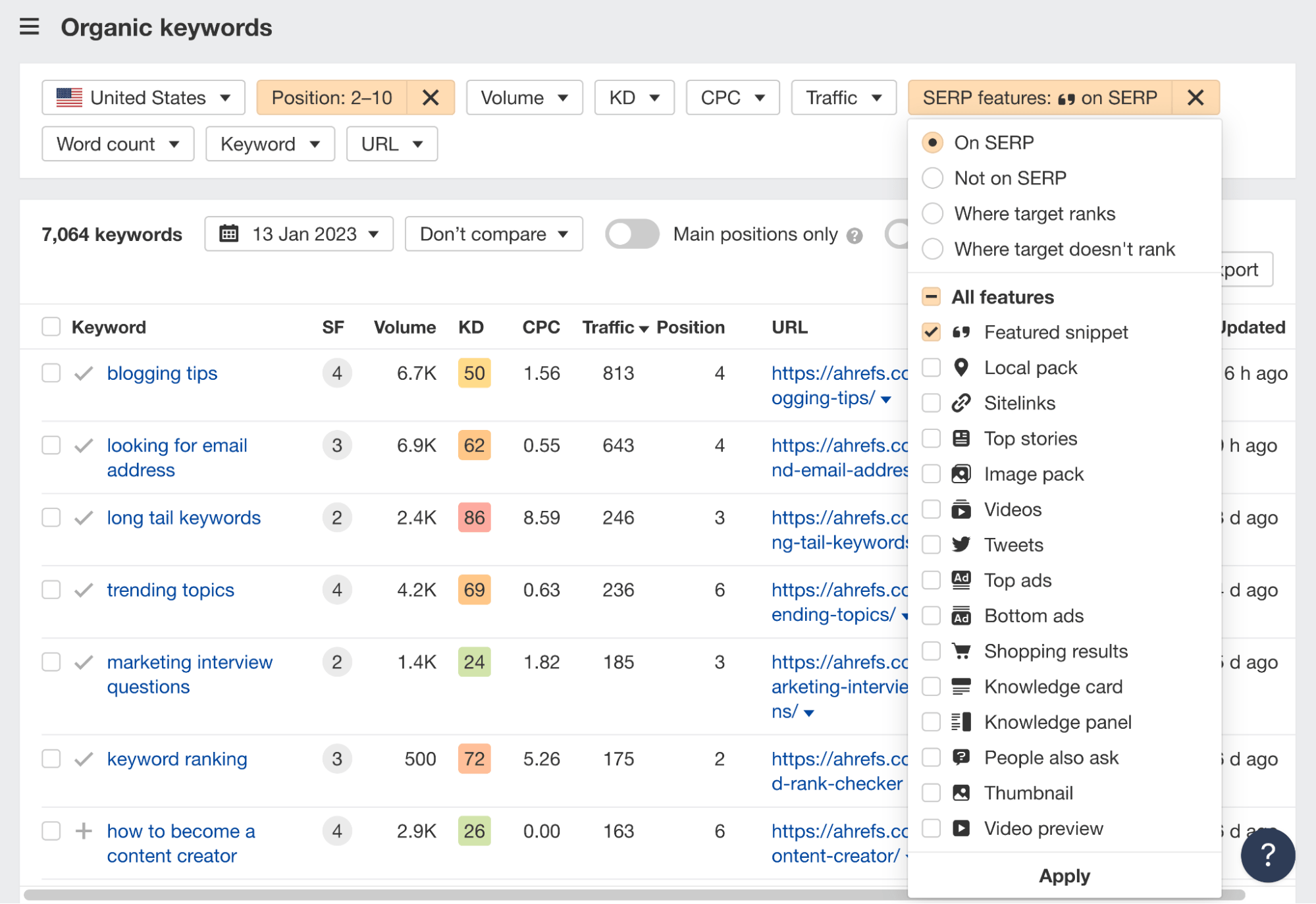This screenshot has height=904, width=1316.
Task: Expand the Traffic filter dropdown
Action: (x=841, y=97)
